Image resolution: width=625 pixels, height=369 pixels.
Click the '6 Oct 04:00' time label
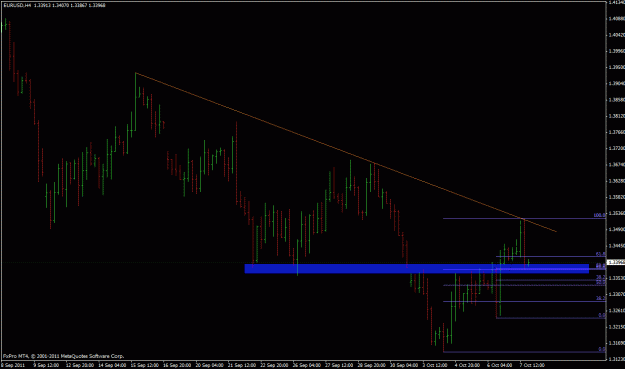click(x=500, y=365)
